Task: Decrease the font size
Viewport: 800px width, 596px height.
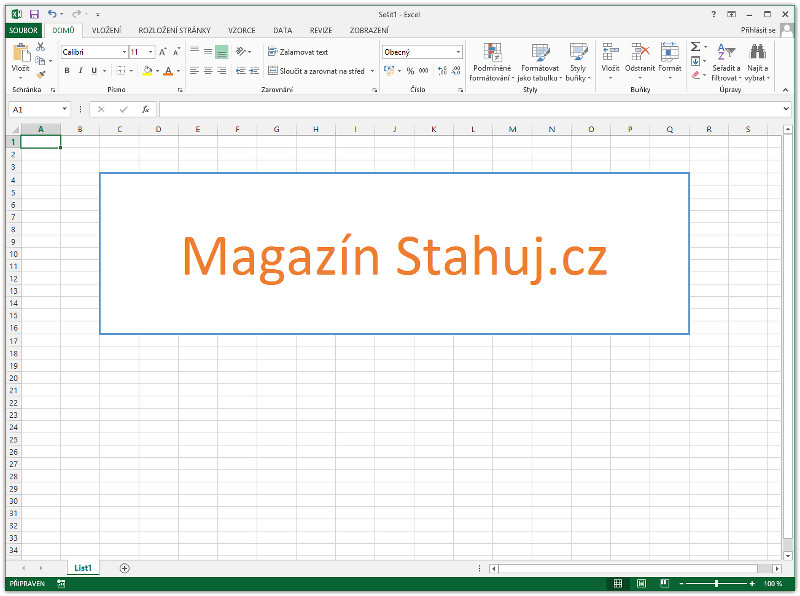Action: pyautogui.click(x=176, y=52)
